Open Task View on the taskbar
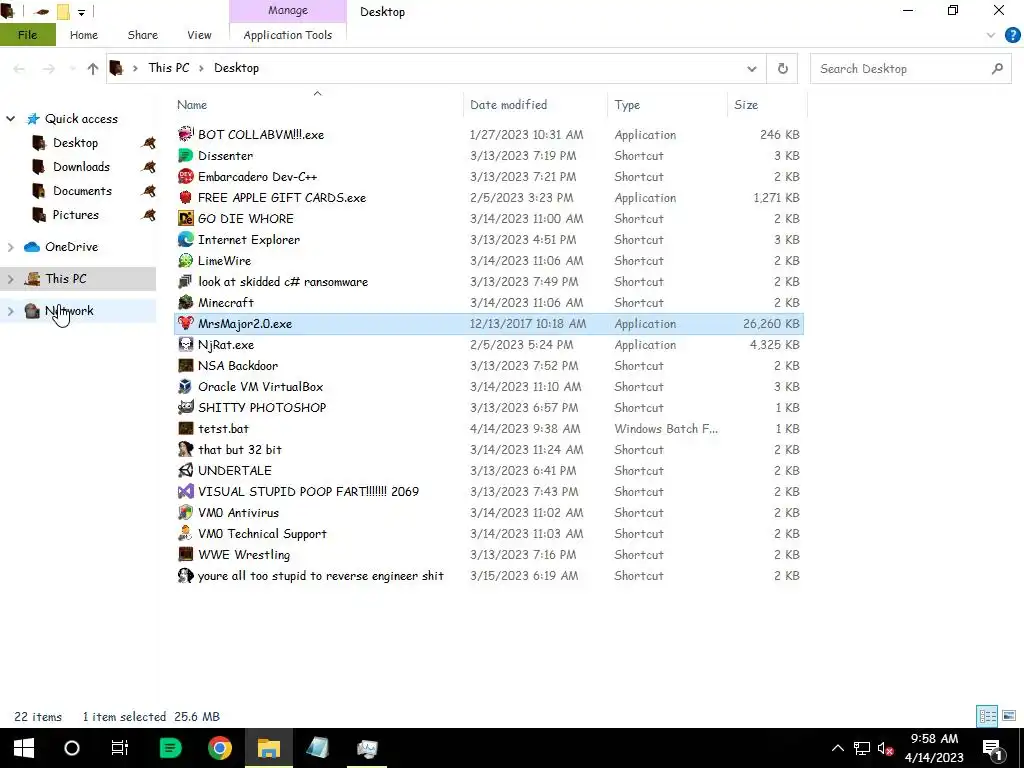Viewport: 1024px width, 768px height. (120, 748)
